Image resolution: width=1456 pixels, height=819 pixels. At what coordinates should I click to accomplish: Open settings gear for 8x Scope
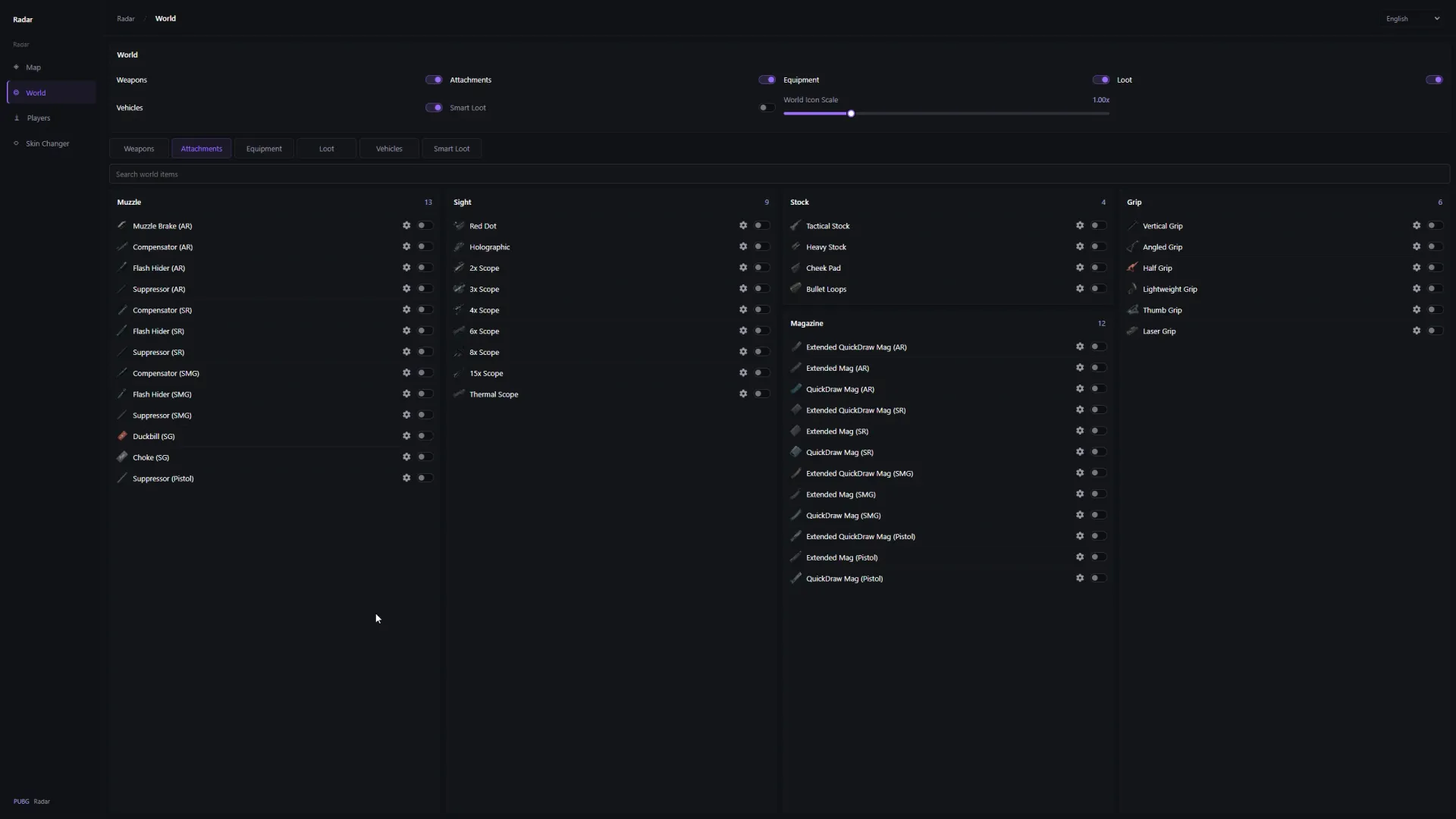[x=743, y=352]
